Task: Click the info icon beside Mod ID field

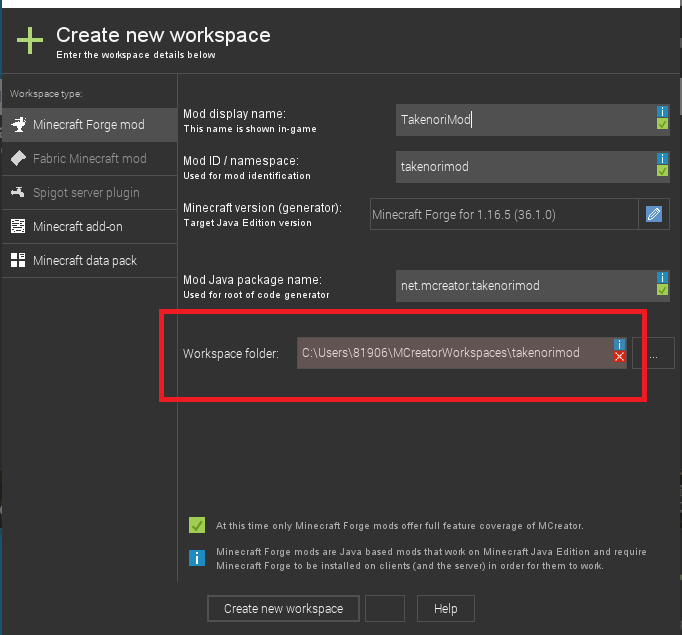Action: (662, 158)
